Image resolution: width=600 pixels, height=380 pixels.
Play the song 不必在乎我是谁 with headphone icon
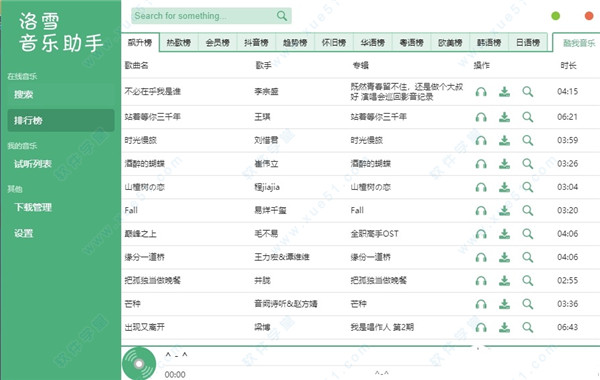point(481,92)
